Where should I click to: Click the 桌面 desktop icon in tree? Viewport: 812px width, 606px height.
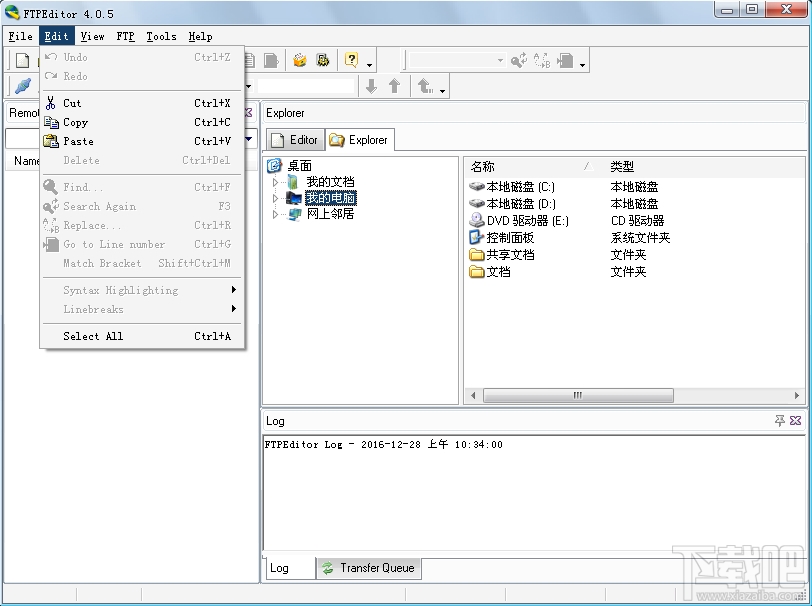pyautogui.click(x=274, y=165)
